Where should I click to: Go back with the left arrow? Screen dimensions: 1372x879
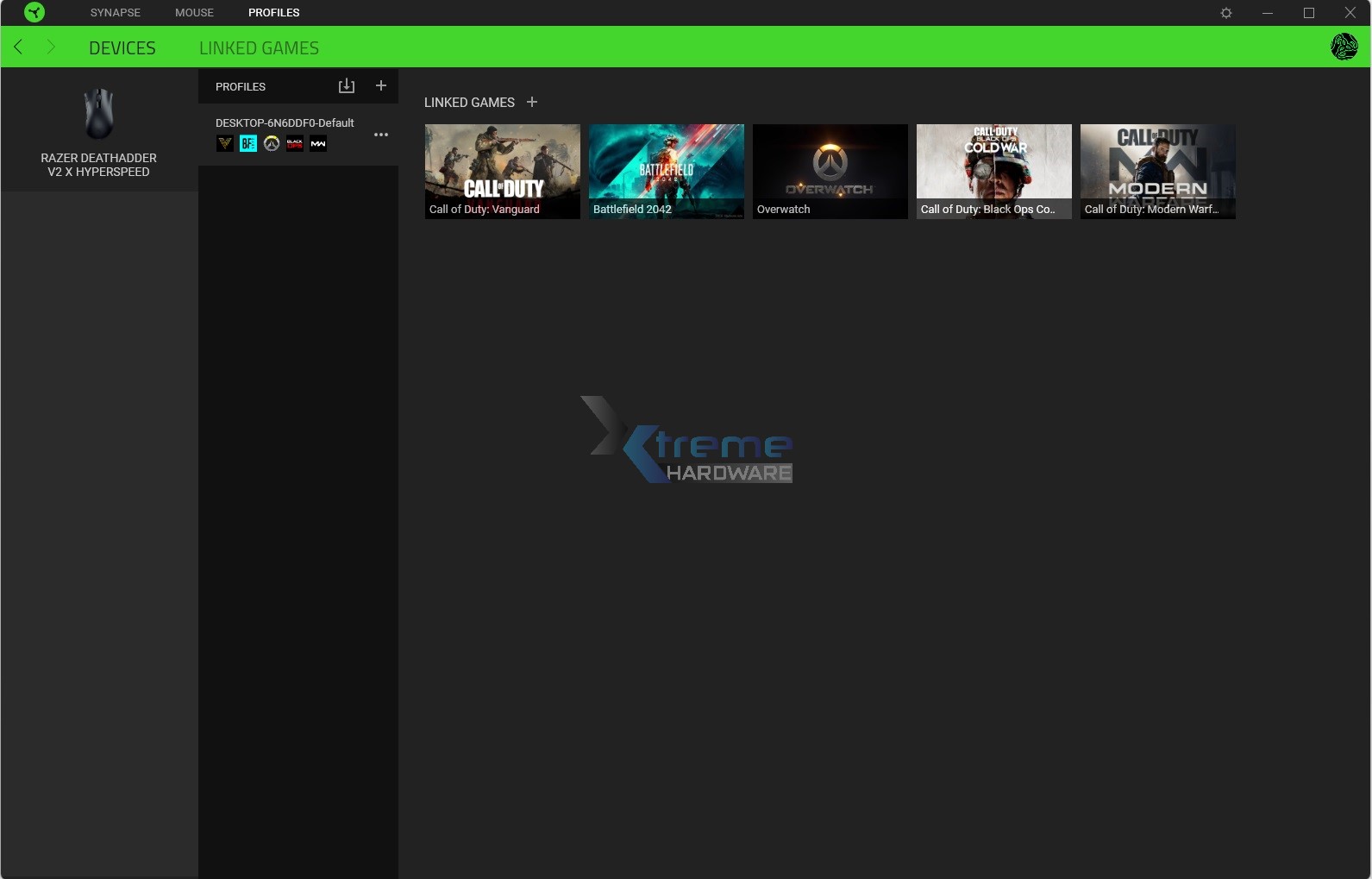tap(18, 47)
